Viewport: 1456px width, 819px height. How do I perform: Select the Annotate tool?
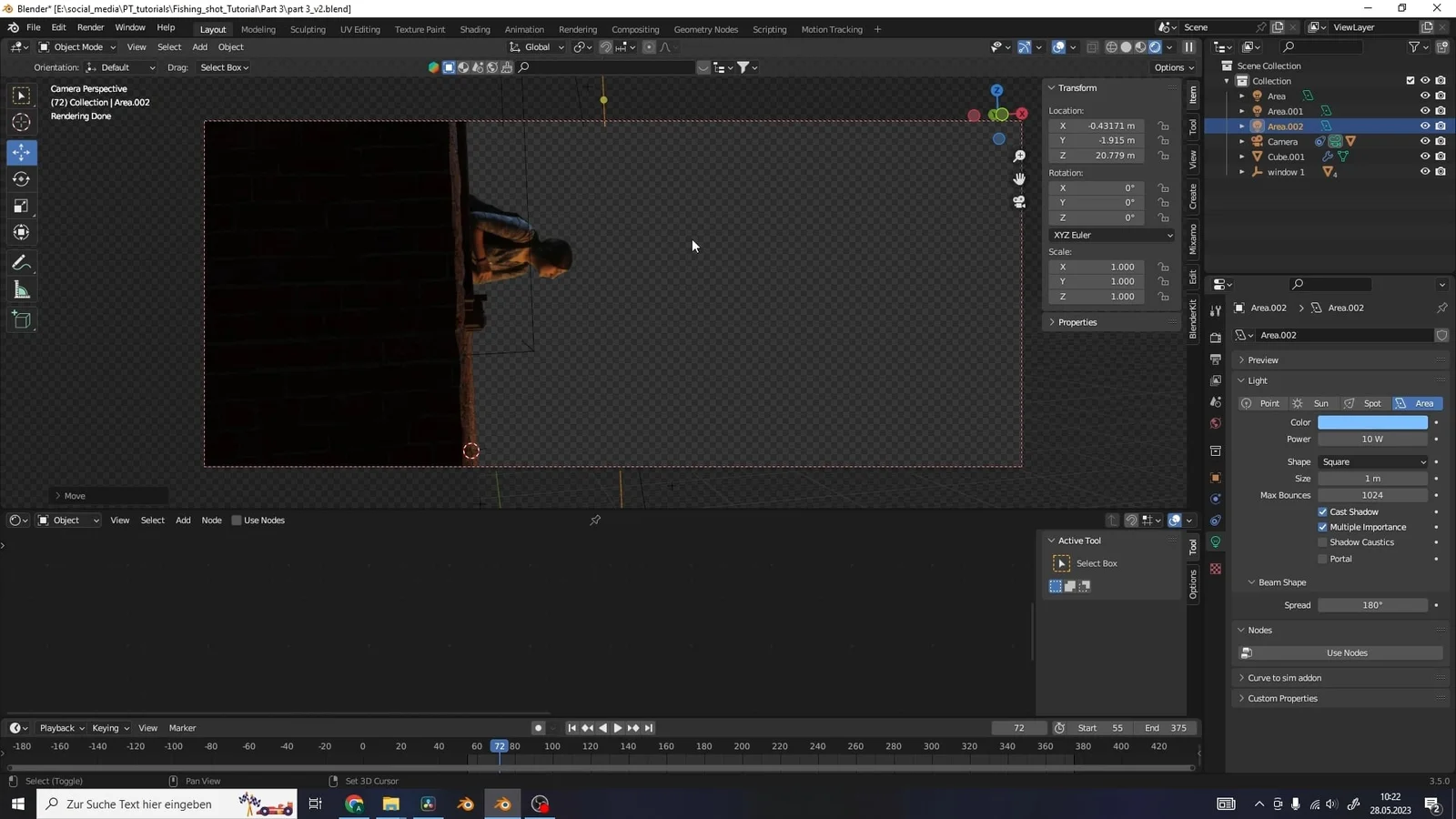click(20, 262)
